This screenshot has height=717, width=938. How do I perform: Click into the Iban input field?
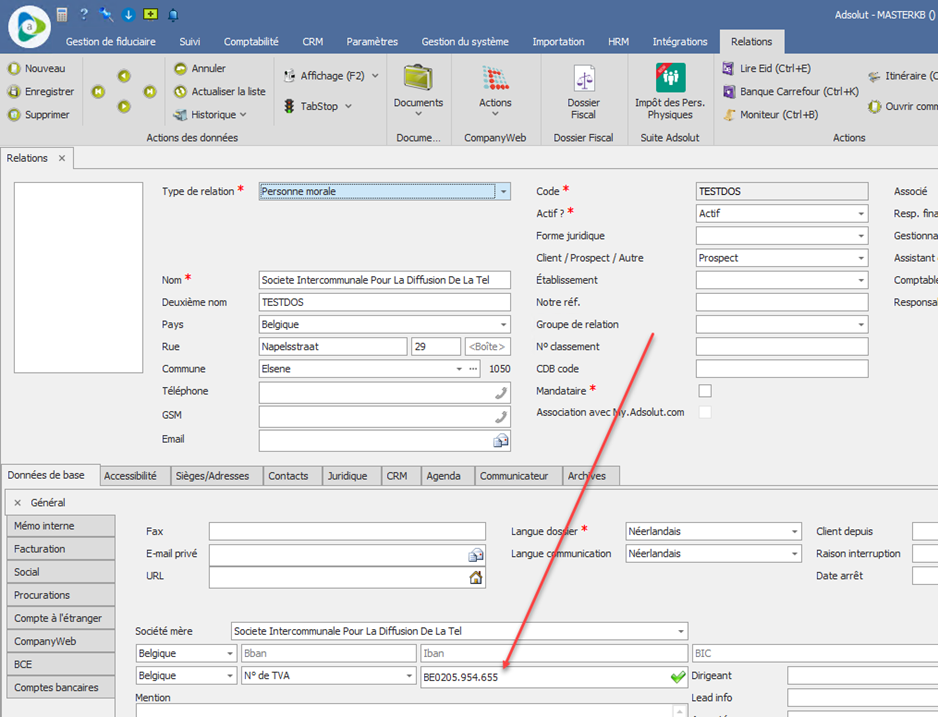click(x=554, y=653)
